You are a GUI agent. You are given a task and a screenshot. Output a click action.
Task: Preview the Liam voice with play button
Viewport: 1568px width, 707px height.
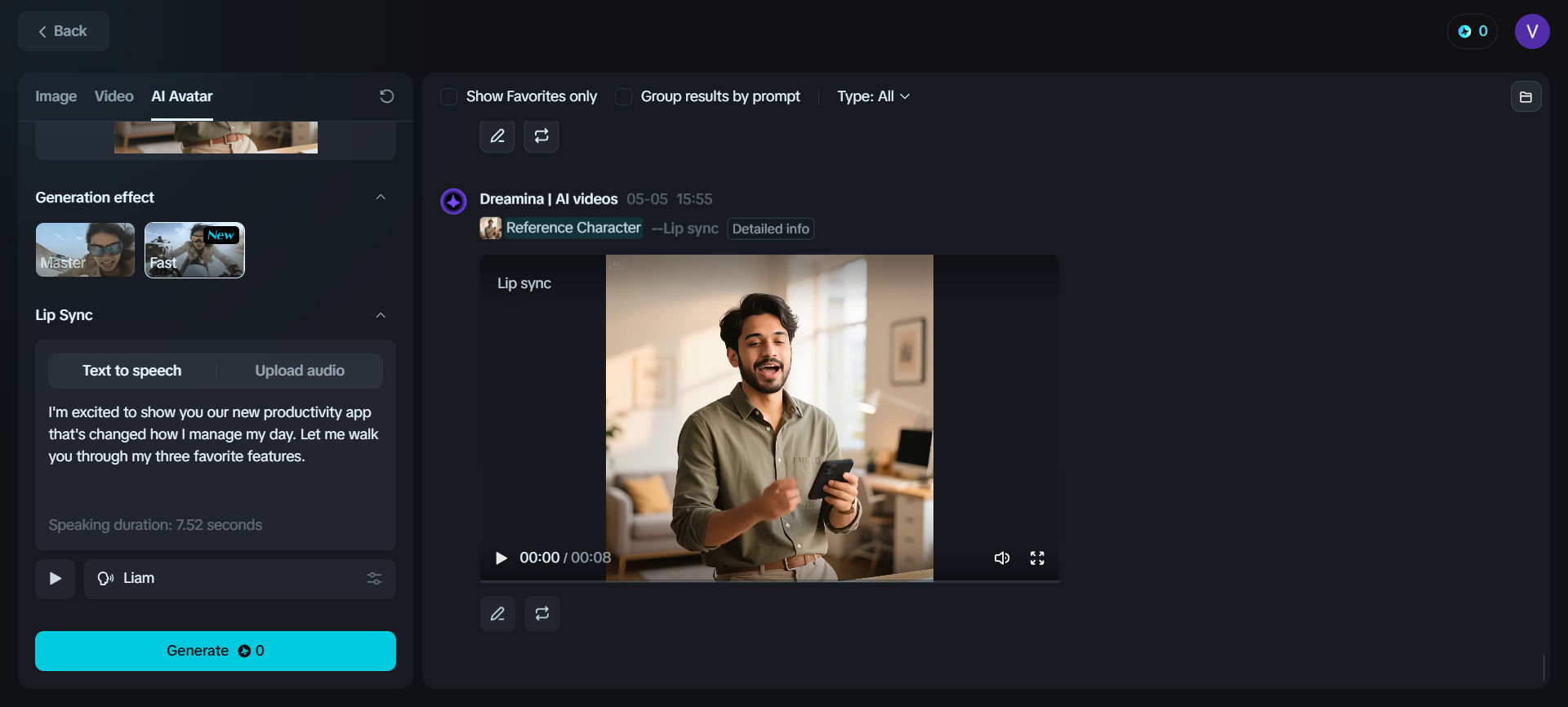pos(56,579)
